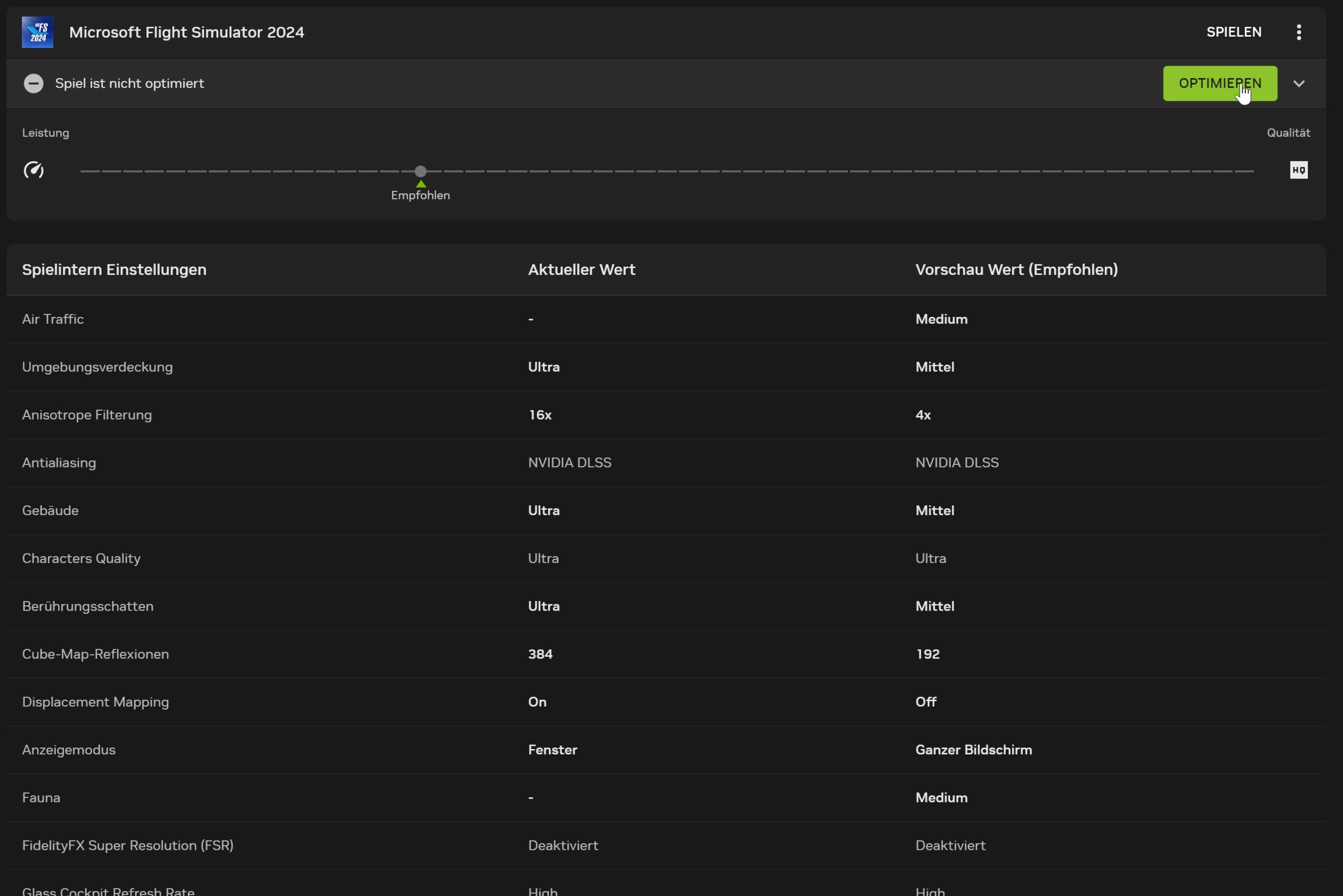
Task: Expand the chevron next to OPTIMIEREN
Action: coord(1298,83)
